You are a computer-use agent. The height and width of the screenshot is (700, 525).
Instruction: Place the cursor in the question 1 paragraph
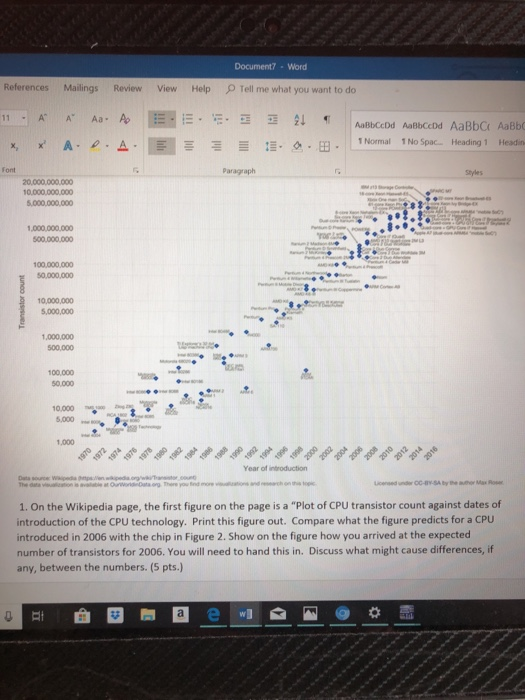point(259,537)
